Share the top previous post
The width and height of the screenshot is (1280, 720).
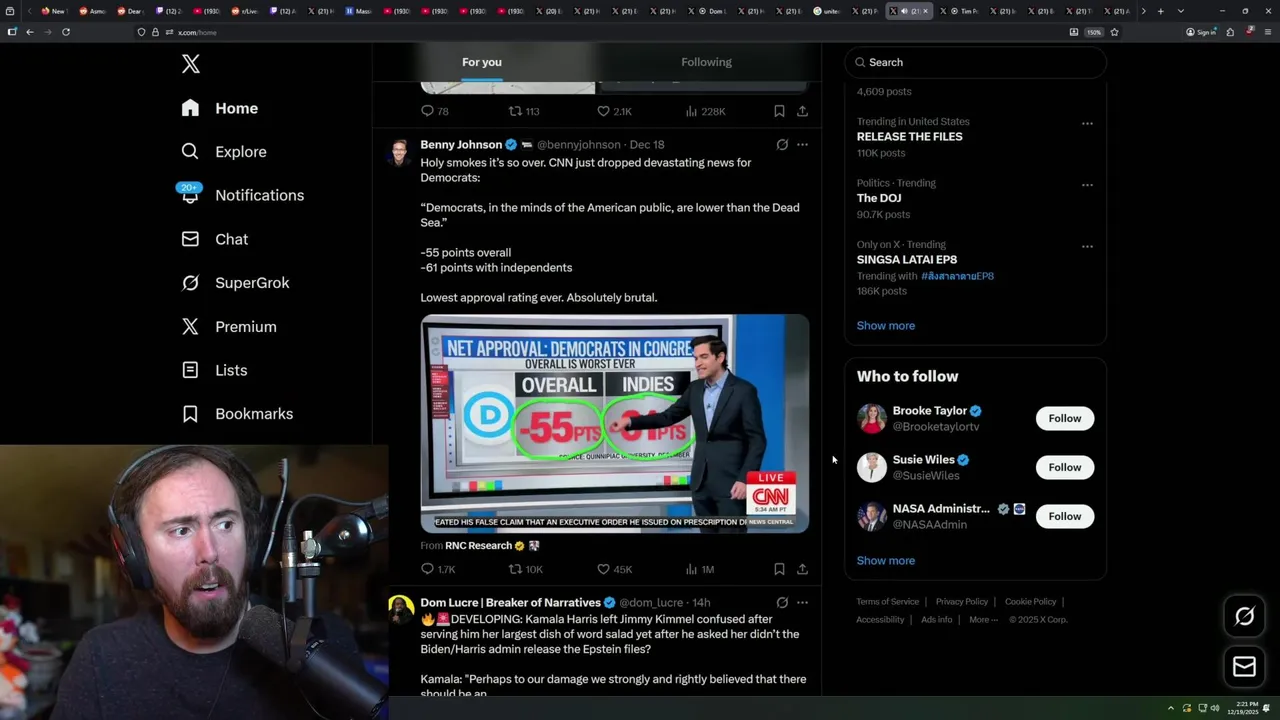click(x=802, y=111)
